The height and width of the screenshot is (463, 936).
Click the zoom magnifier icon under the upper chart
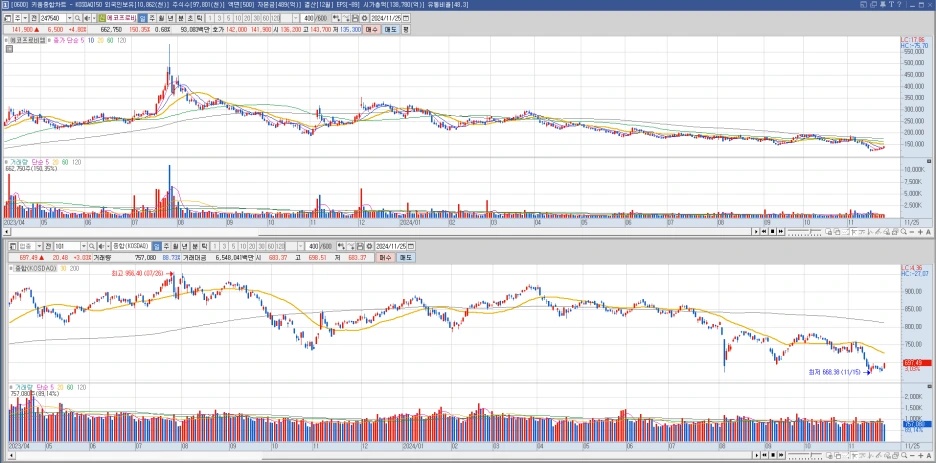[x=903, y=232]
